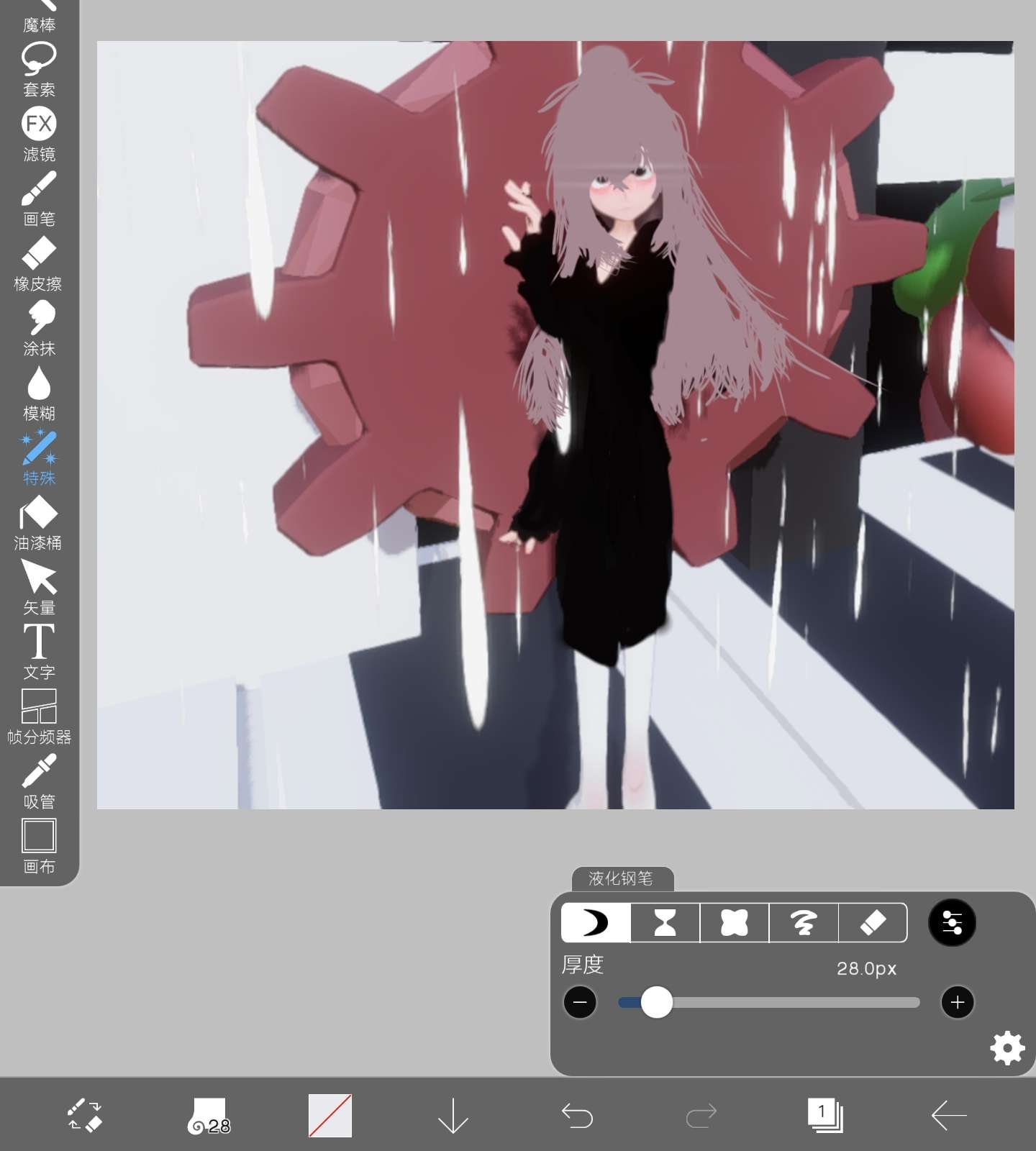Undo the last action
This screenshot has height=1151, width=1036.
click(577, 1116)
